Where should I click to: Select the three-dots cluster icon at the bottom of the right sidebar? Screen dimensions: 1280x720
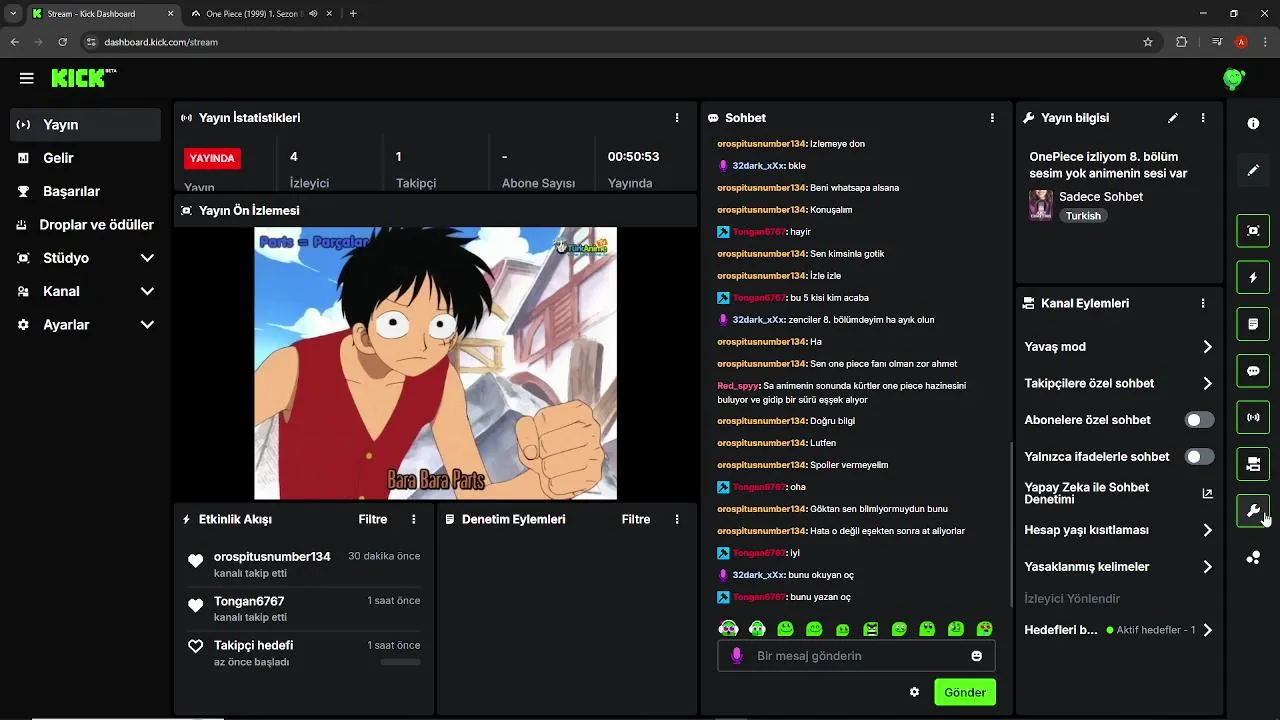1253,557
